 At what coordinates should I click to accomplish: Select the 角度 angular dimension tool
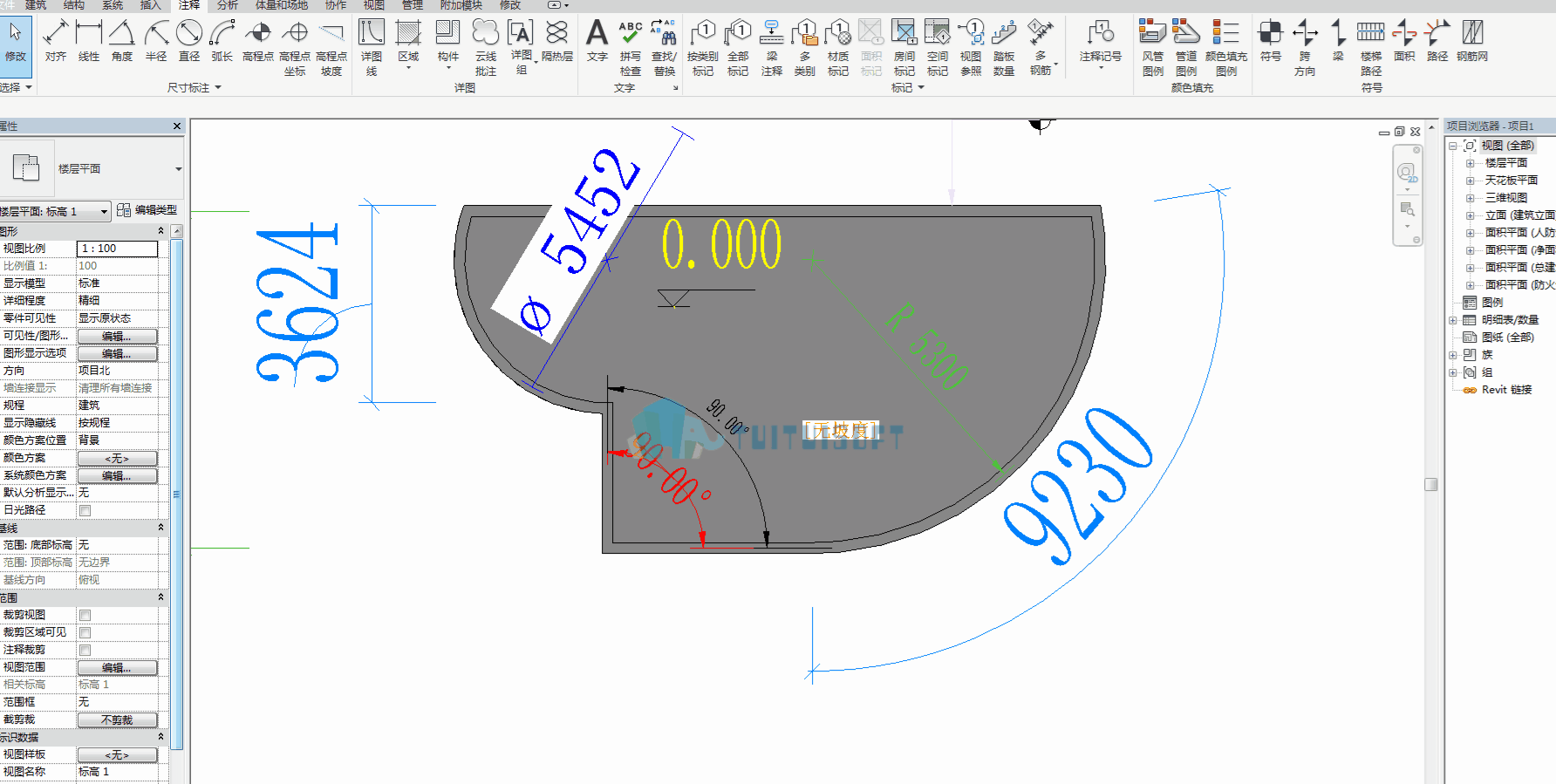click(x=122, y=41)
